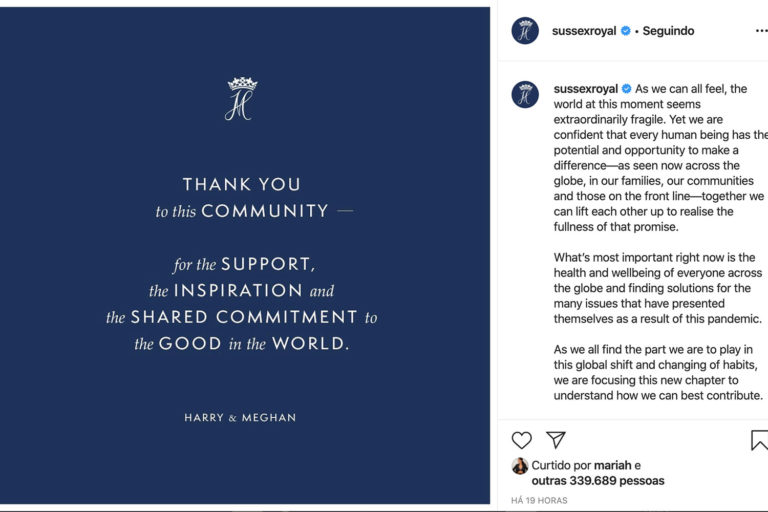768x512 pixels.
Task: Click the sussexroyal avatar in the post header
Action: (525, 31)
